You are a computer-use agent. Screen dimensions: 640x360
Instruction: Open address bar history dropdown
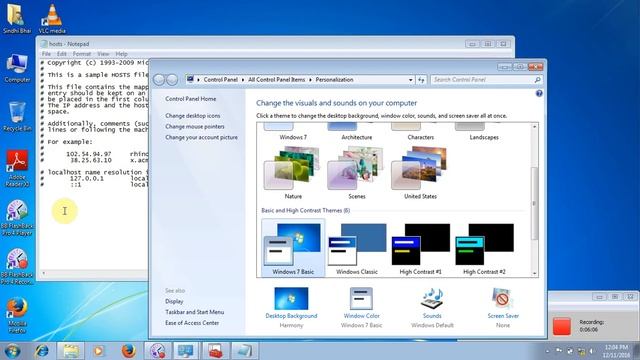pyautogui.click(x=411, y=80)
